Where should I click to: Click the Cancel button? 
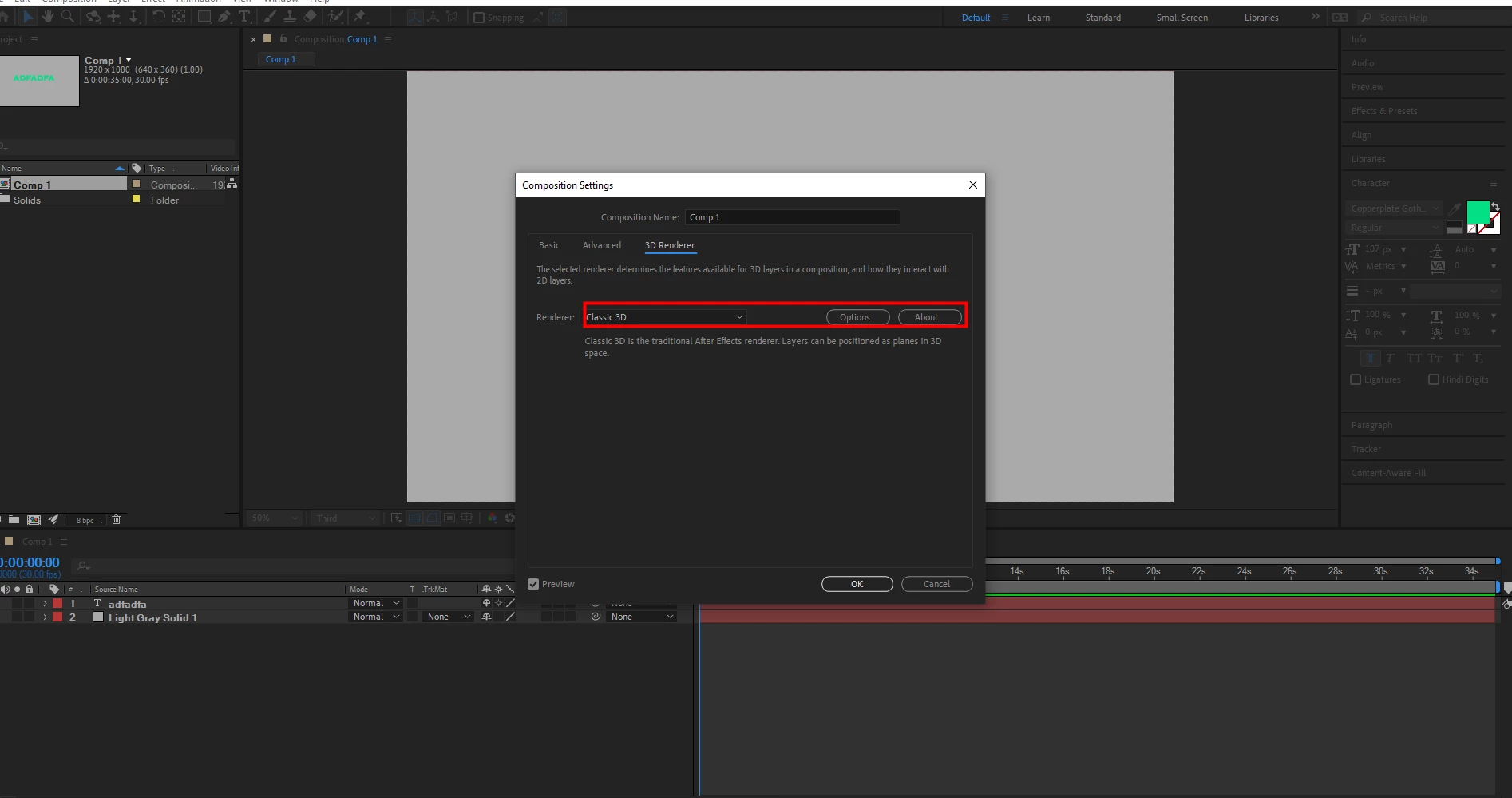937,584
